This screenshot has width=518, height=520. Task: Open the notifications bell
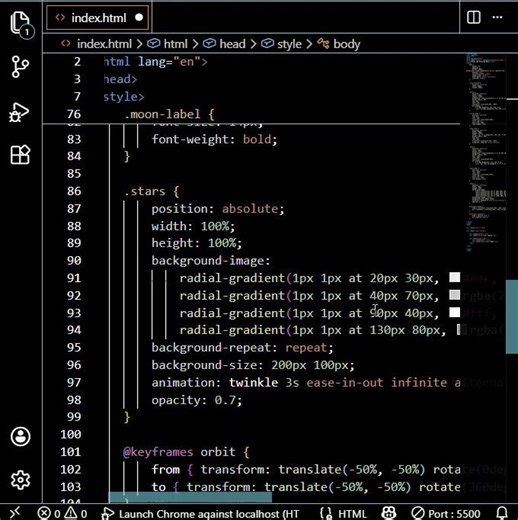point(502,513)
